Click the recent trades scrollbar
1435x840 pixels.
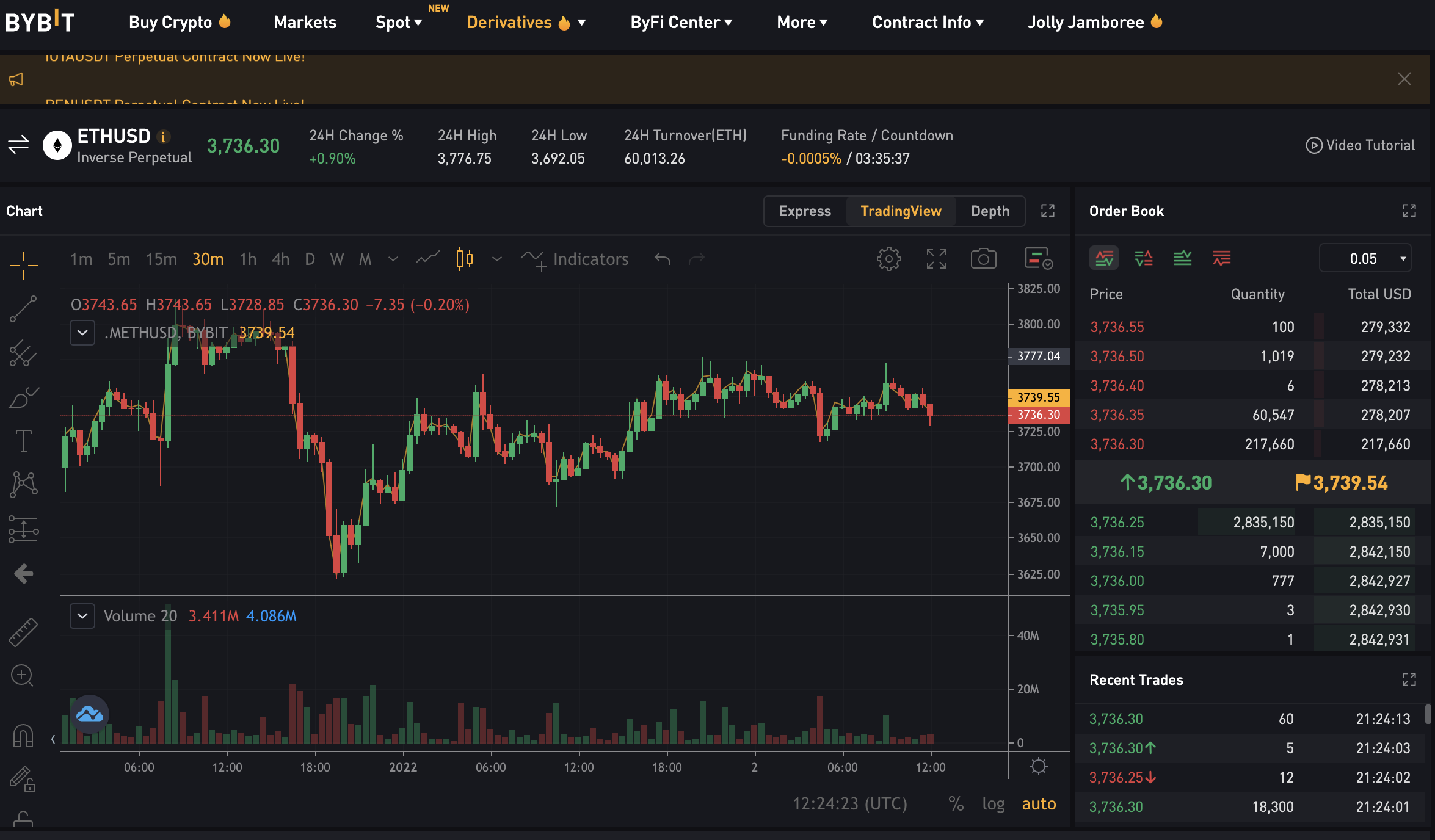click(x=1428, y=714)
